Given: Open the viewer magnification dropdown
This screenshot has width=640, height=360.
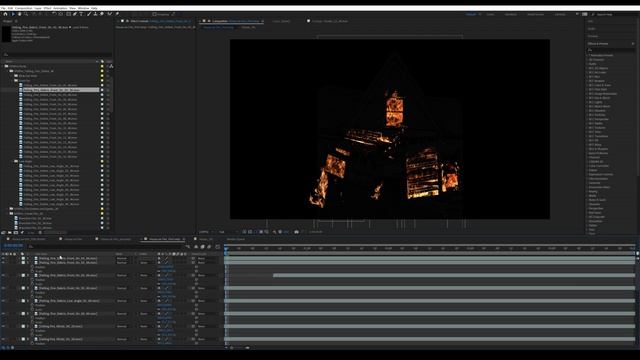Looking at the screenshot, I should [x=206, y=232].
